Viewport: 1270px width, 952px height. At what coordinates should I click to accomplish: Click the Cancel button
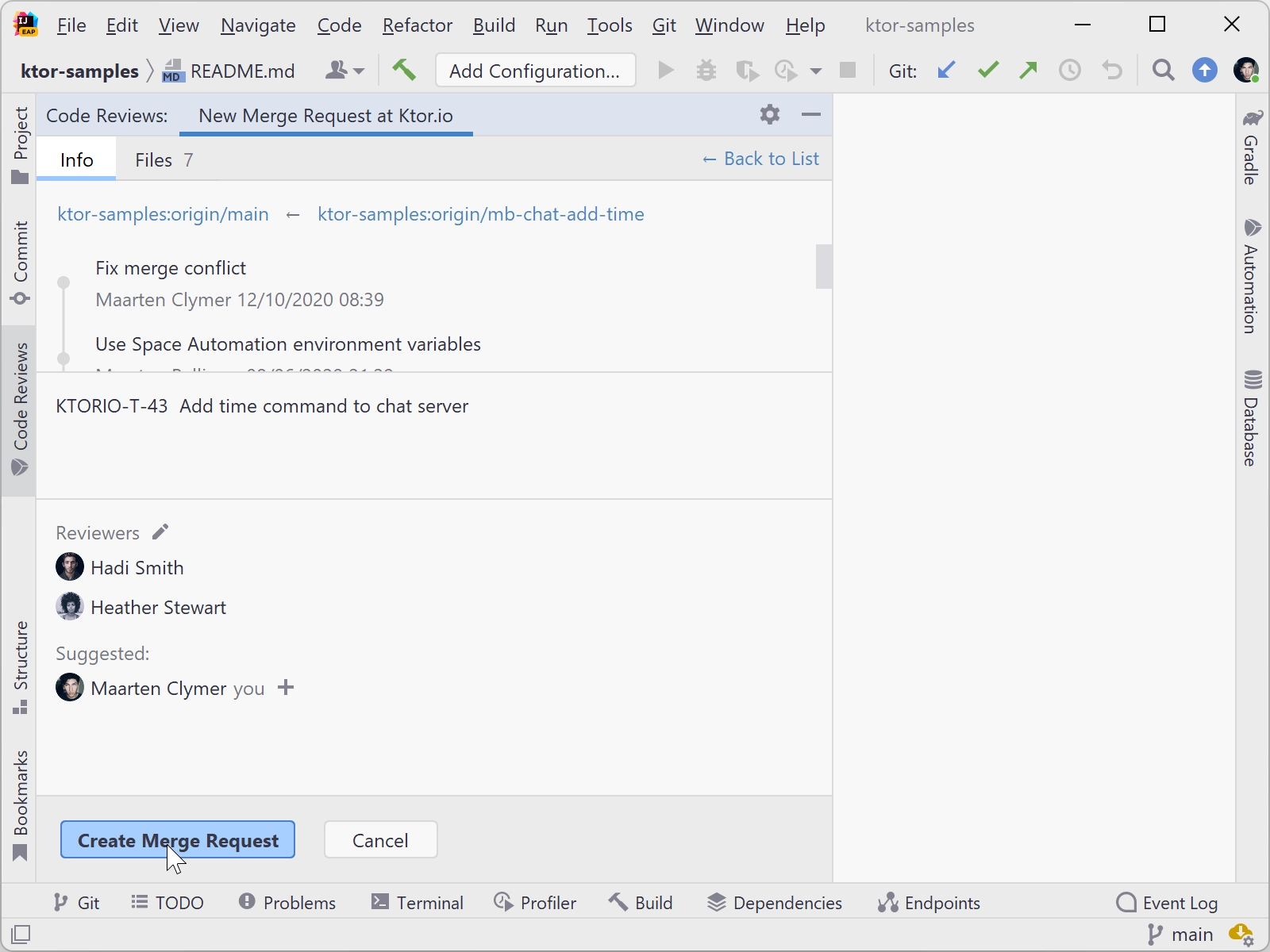pyautogui.click(x=380, y=839)
